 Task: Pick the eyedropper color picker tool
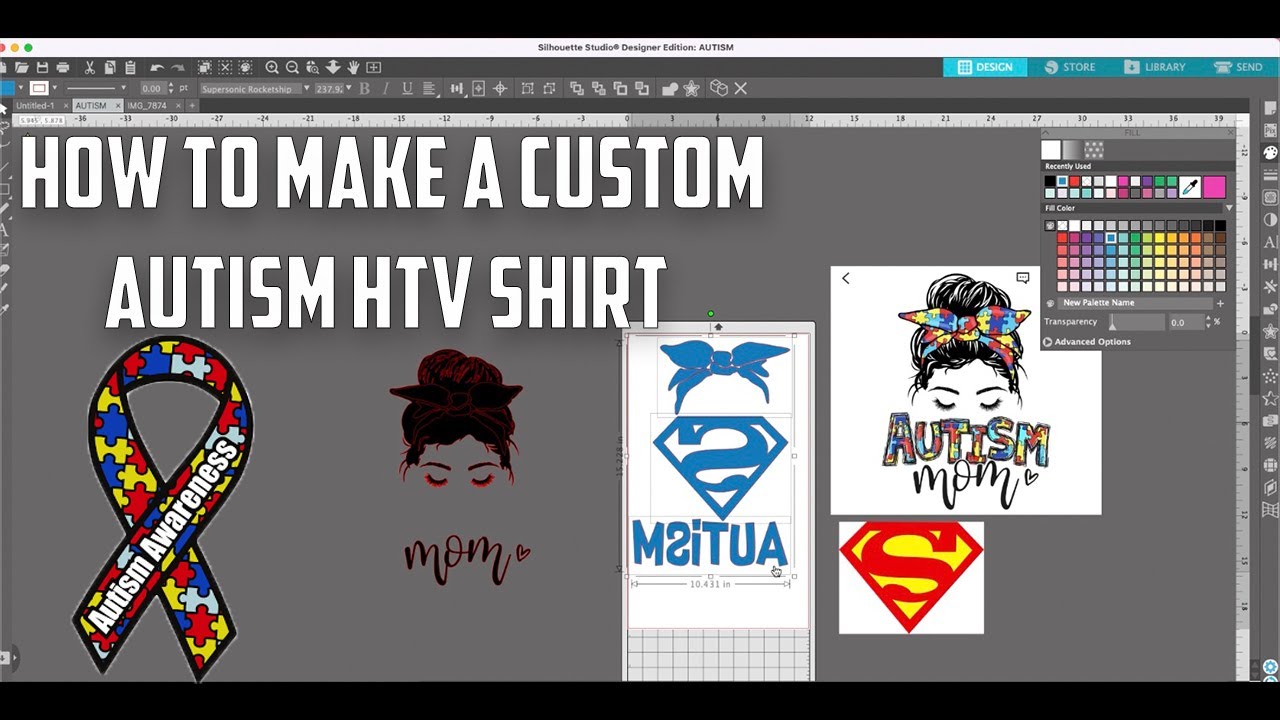(1190, 187)
